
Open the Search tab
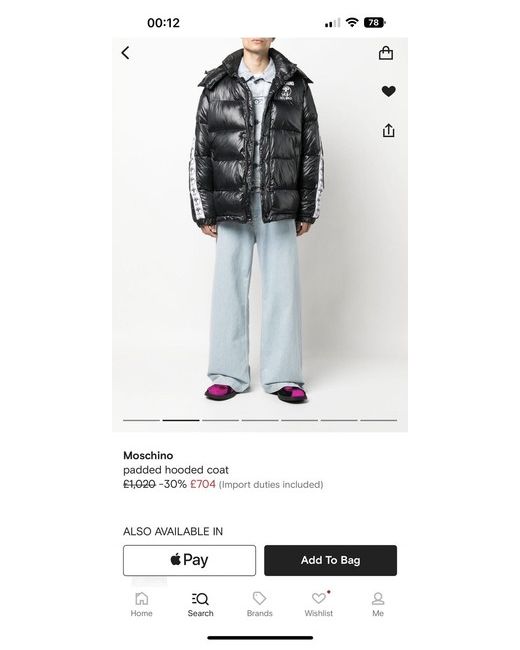[x=200, y=604]
